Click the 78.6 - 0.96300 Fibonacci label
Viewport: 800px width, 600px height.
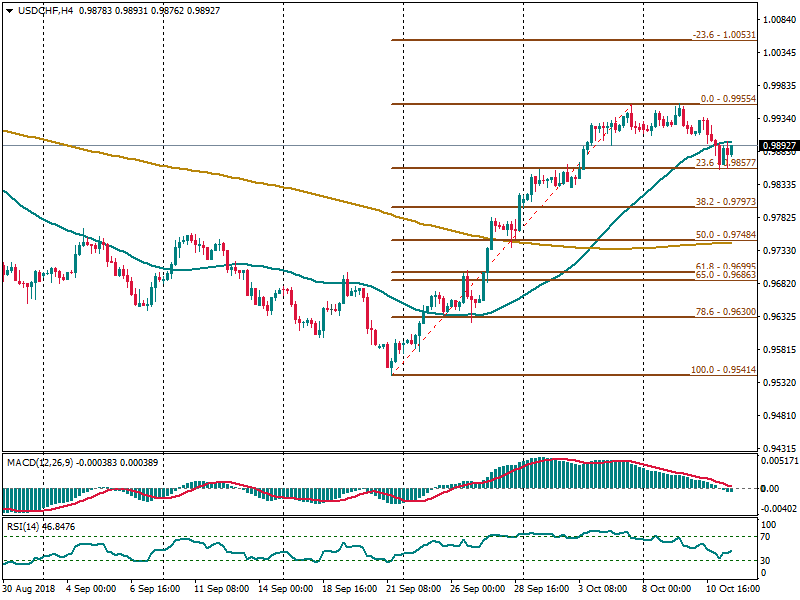[726, 312]
